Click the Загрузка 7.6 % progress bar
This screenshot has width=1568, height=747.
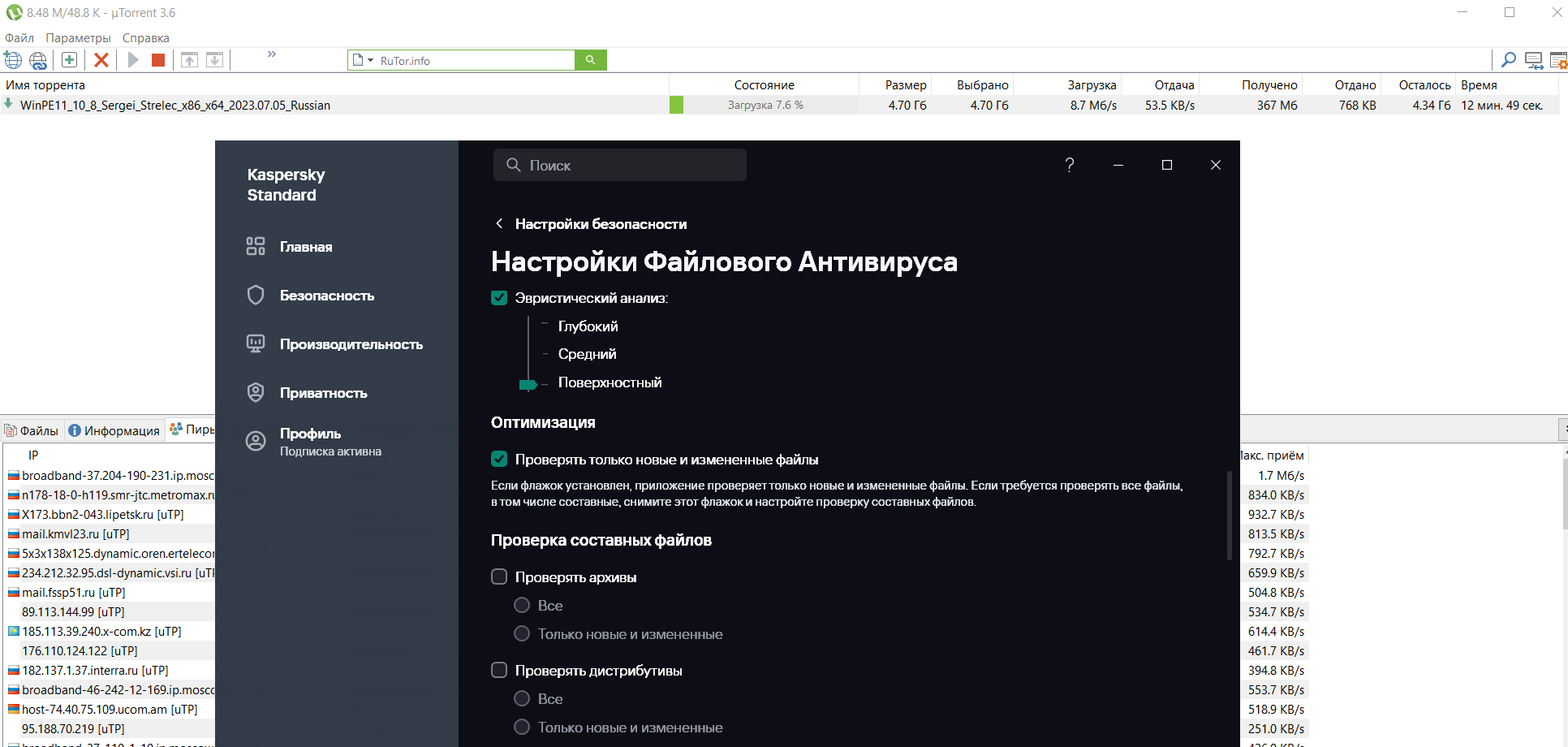[x=764, y=105]
